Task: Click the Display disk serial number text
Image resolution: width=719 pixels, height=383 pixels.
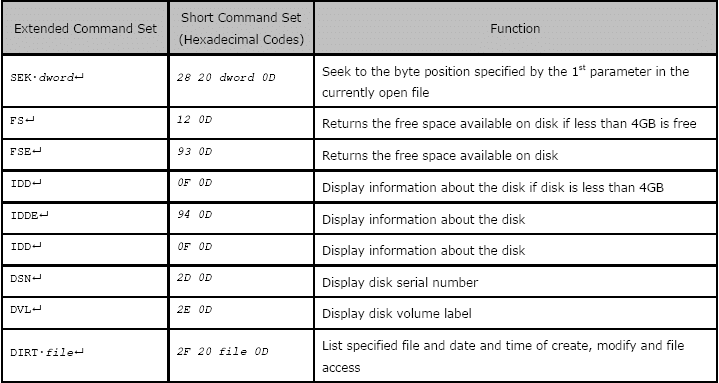Action: tap(400, 282)
